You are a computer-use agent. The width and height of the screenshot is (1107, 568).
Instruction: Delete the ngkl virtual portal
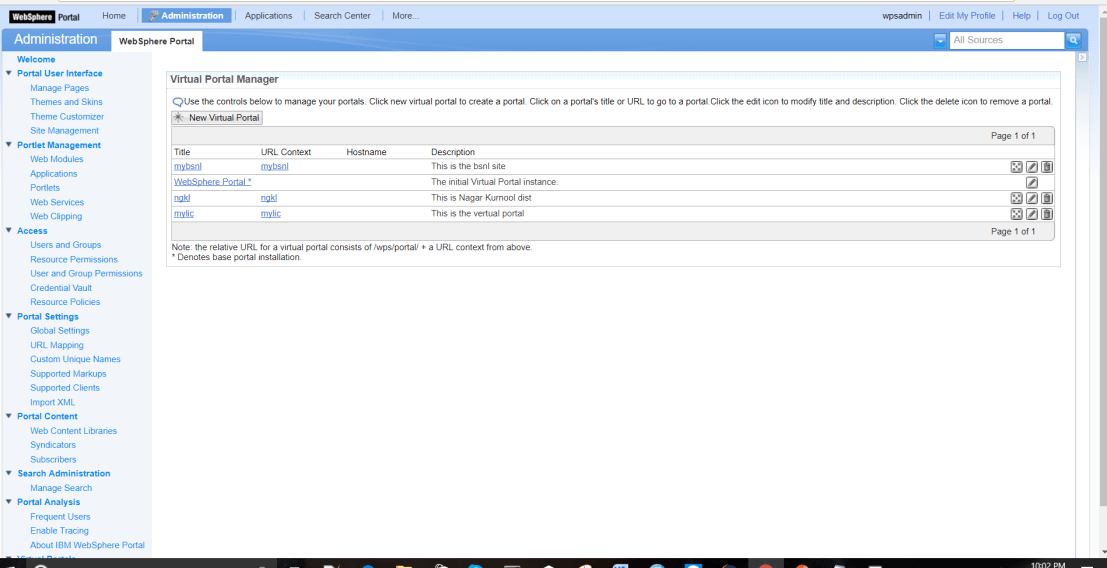tap(1047, 198)
